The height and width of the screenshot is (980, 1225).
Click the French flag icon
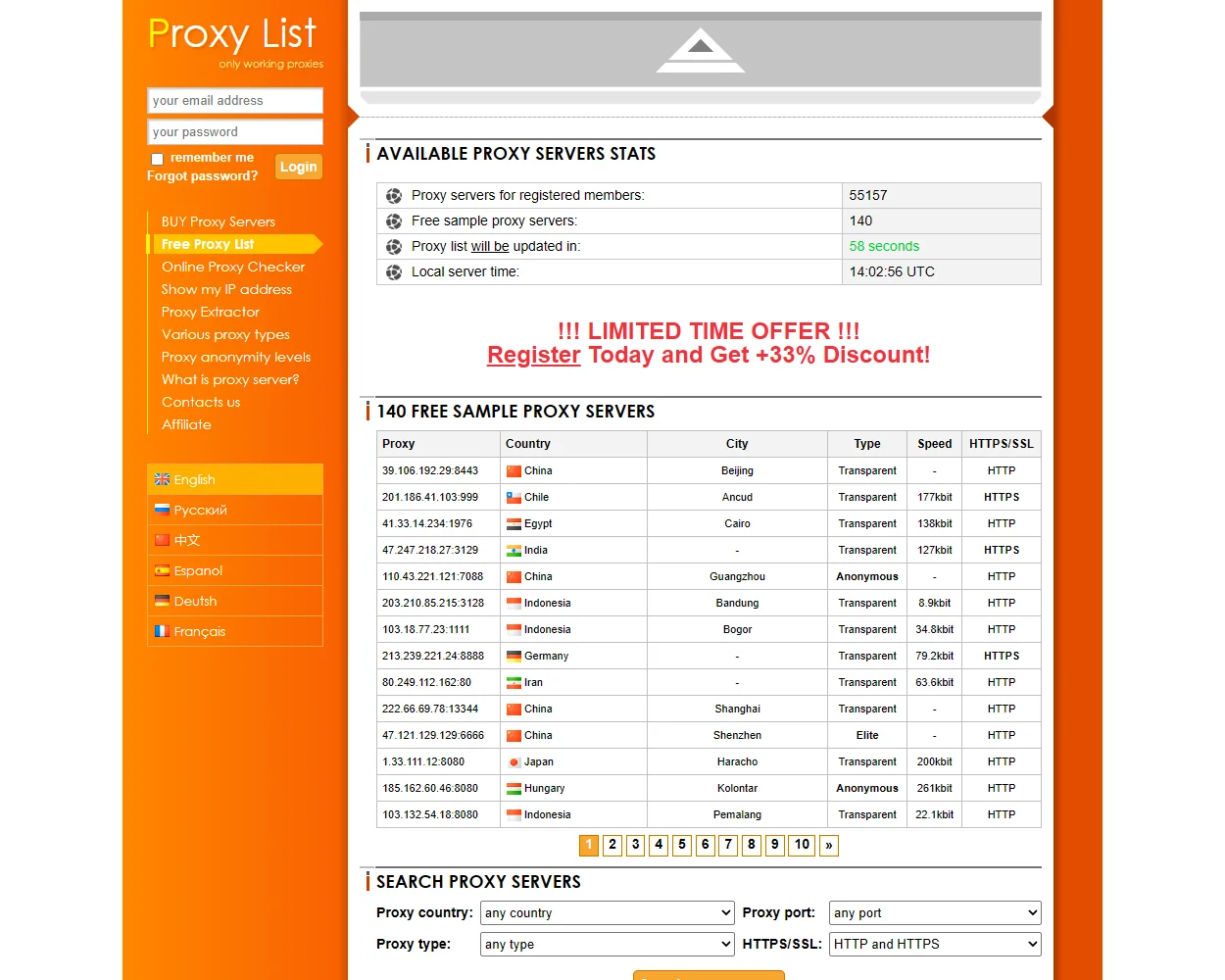pos(163,631)
